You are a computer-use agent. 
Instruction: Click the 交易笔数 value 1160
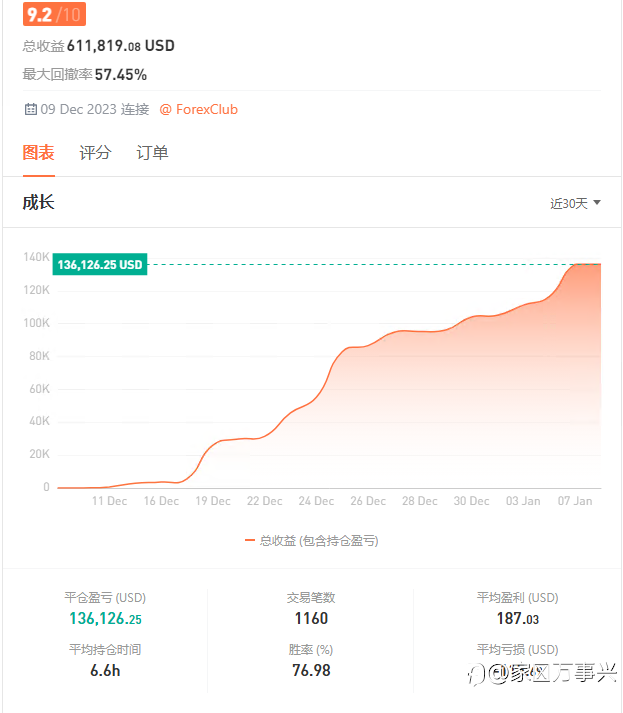[311, 619]
